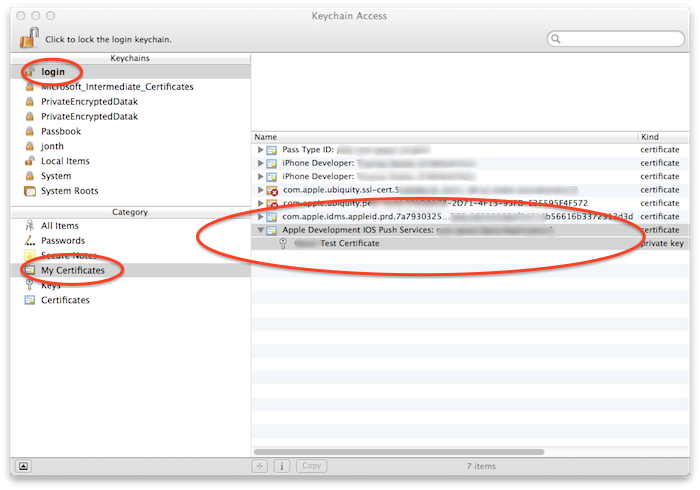Viewport: 700px width, 490px height.
Task: Click the com.apple.idms.appleid.prd certificate name
Action: pyautogui.click(x=458, y=216)
